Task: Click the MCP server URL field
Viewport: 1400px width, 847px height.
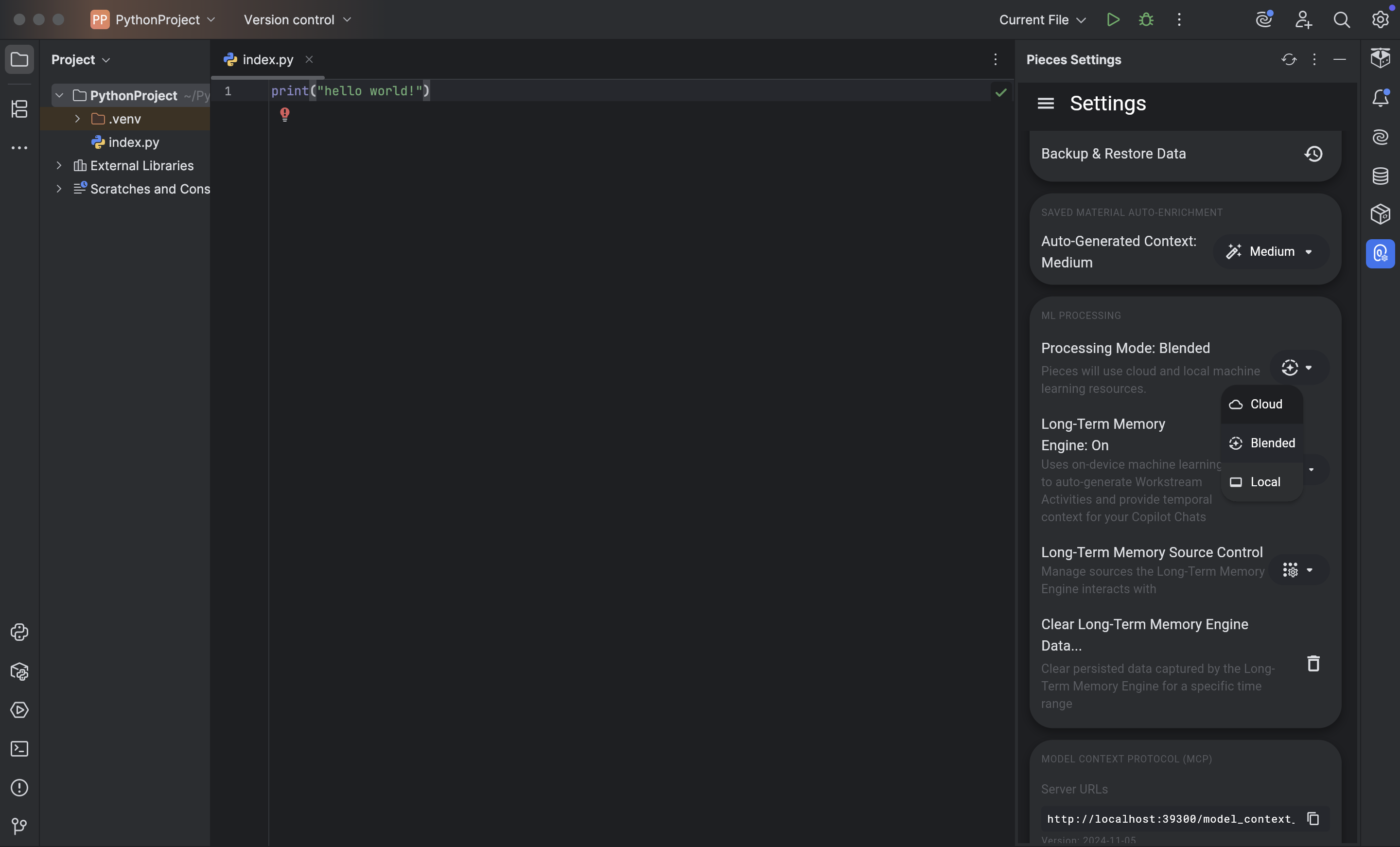Action: [1171, 819]
